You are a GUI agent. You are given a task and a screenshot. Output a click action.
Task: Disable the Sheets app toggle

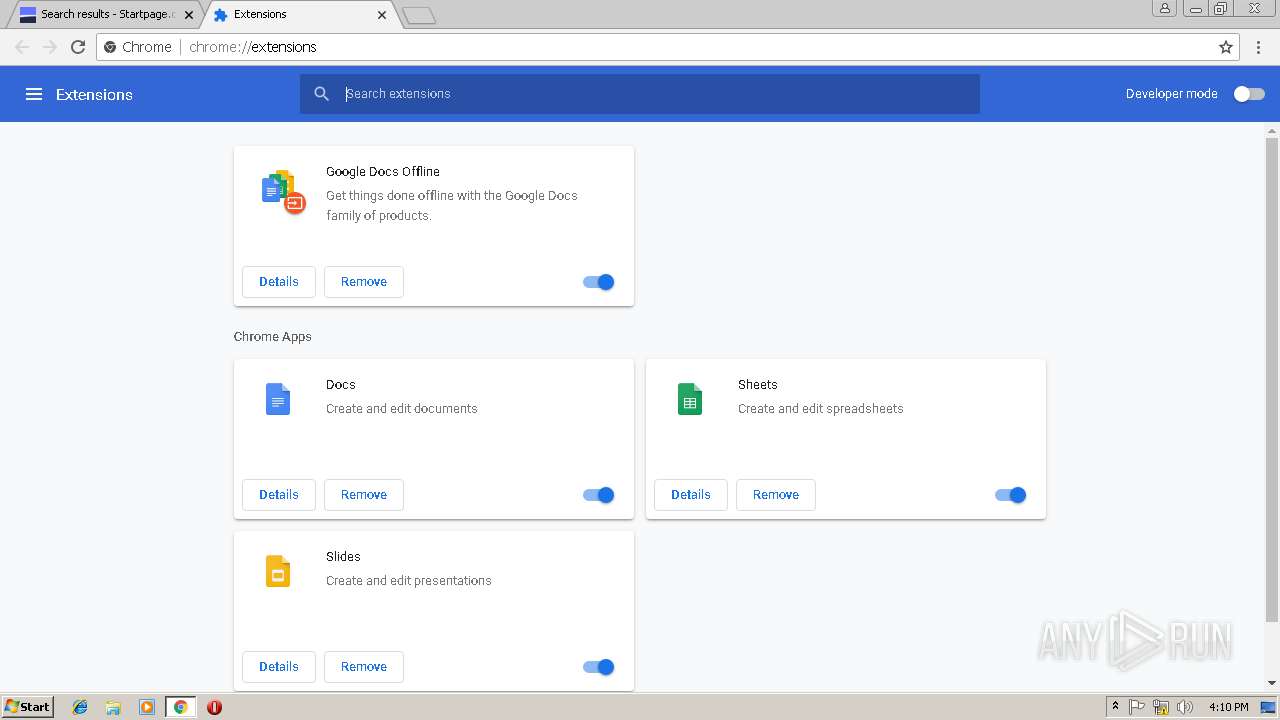(1011, 495)
